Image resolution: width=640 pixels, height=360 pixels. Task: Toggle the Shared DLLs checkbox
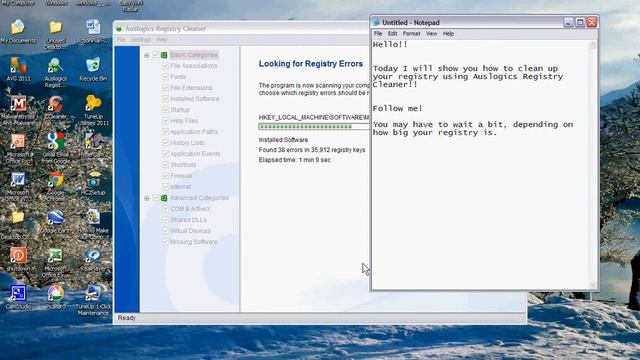166,220
